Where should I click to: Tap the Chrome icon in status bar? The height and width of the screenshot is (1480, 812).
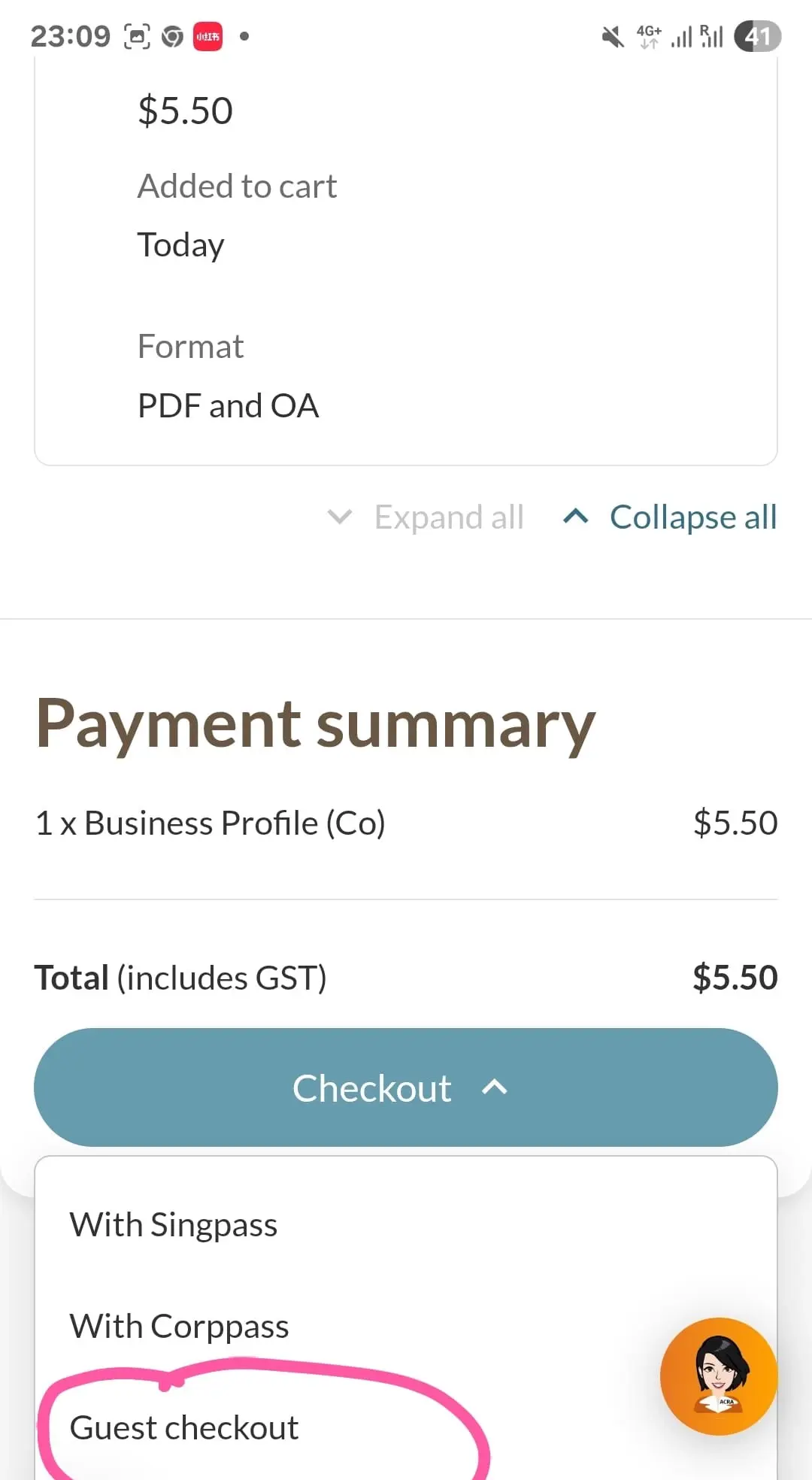coord(173,36)
